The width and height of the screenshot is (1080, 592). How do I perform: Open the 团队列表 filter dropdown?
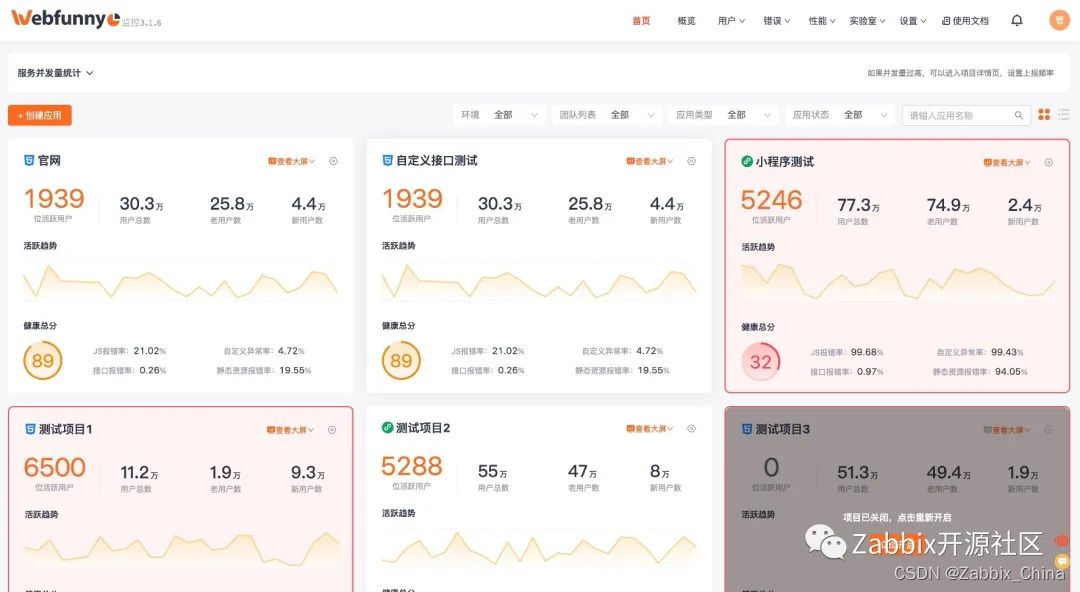pyautogui.click(x=607, y=115)
